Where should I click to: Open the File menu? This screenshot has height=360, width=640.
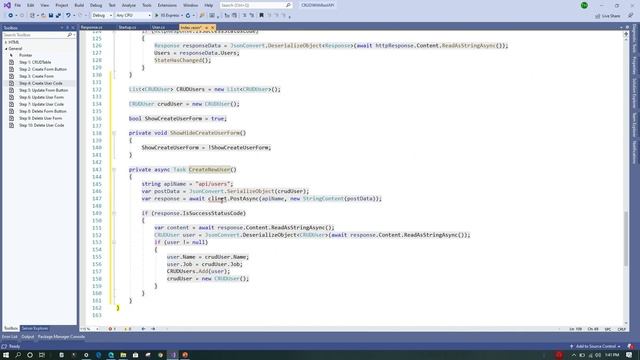pos(18,5)
